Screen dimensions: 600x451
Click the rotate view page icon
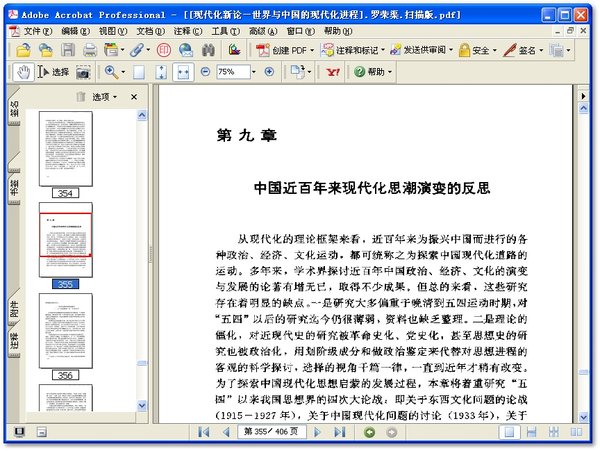(x=297, y=72)
